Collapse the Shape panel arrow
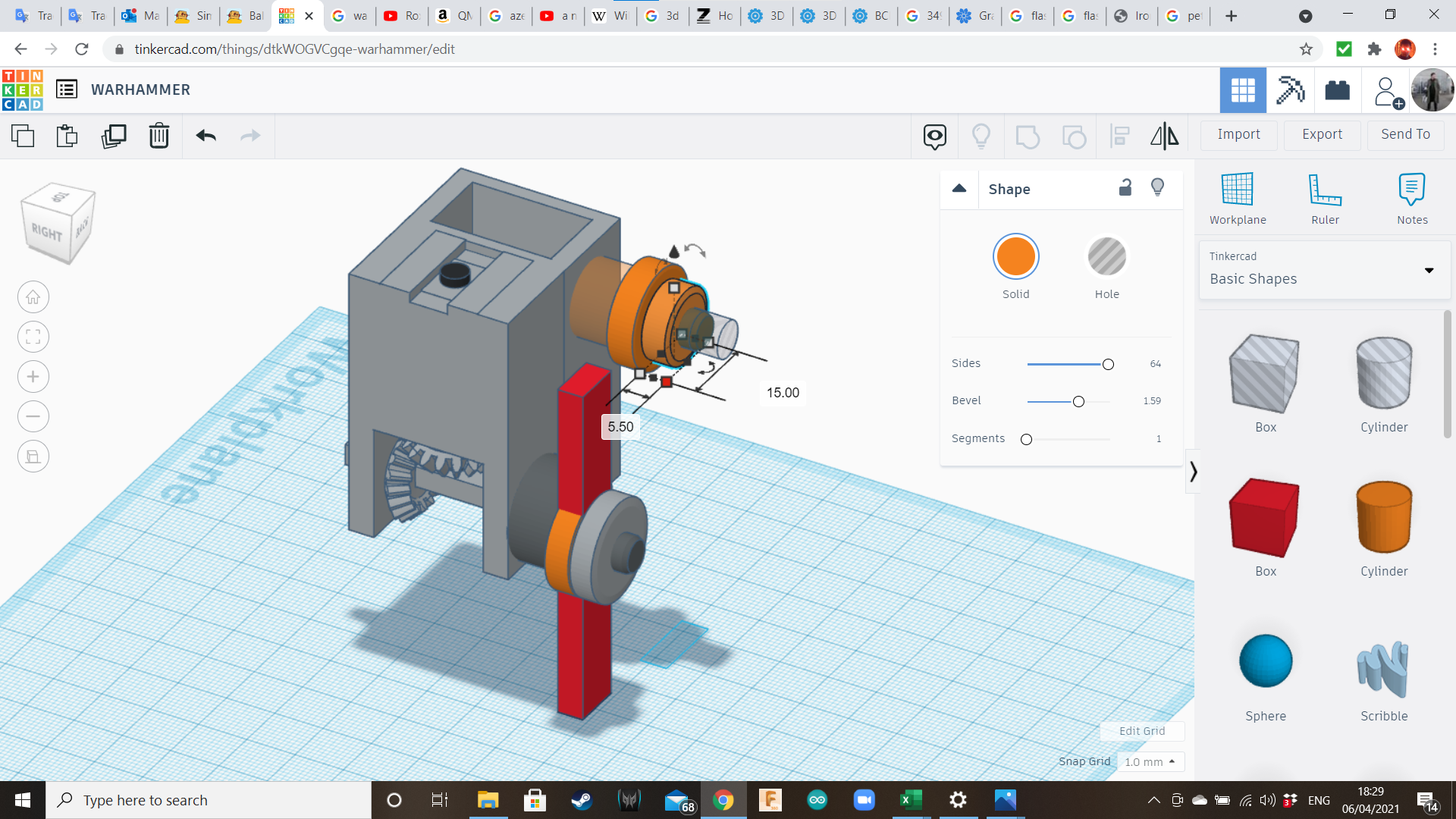This screenshot has width=1456, height=819. click(959, 189)
